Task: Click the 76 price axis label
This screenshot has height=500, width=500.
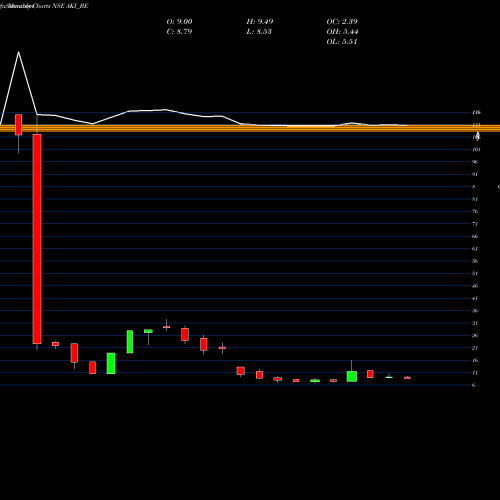Action: tap(475, 212)
